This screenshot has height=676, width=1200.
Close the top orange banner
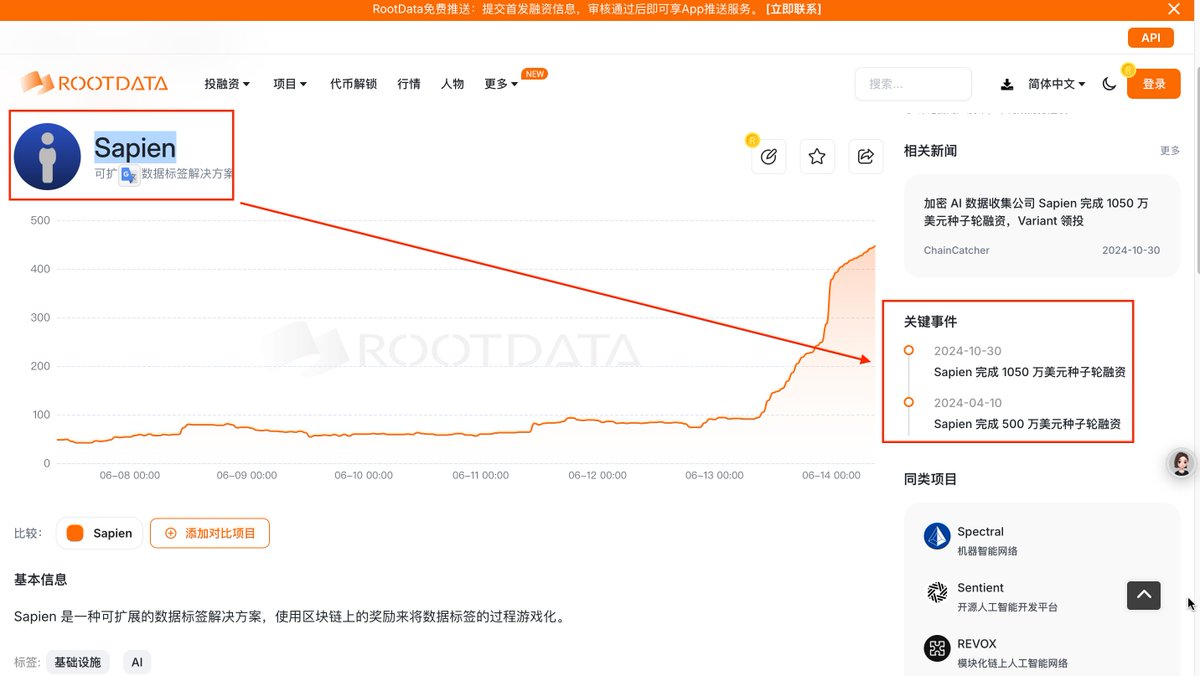tap(1174, 9)
